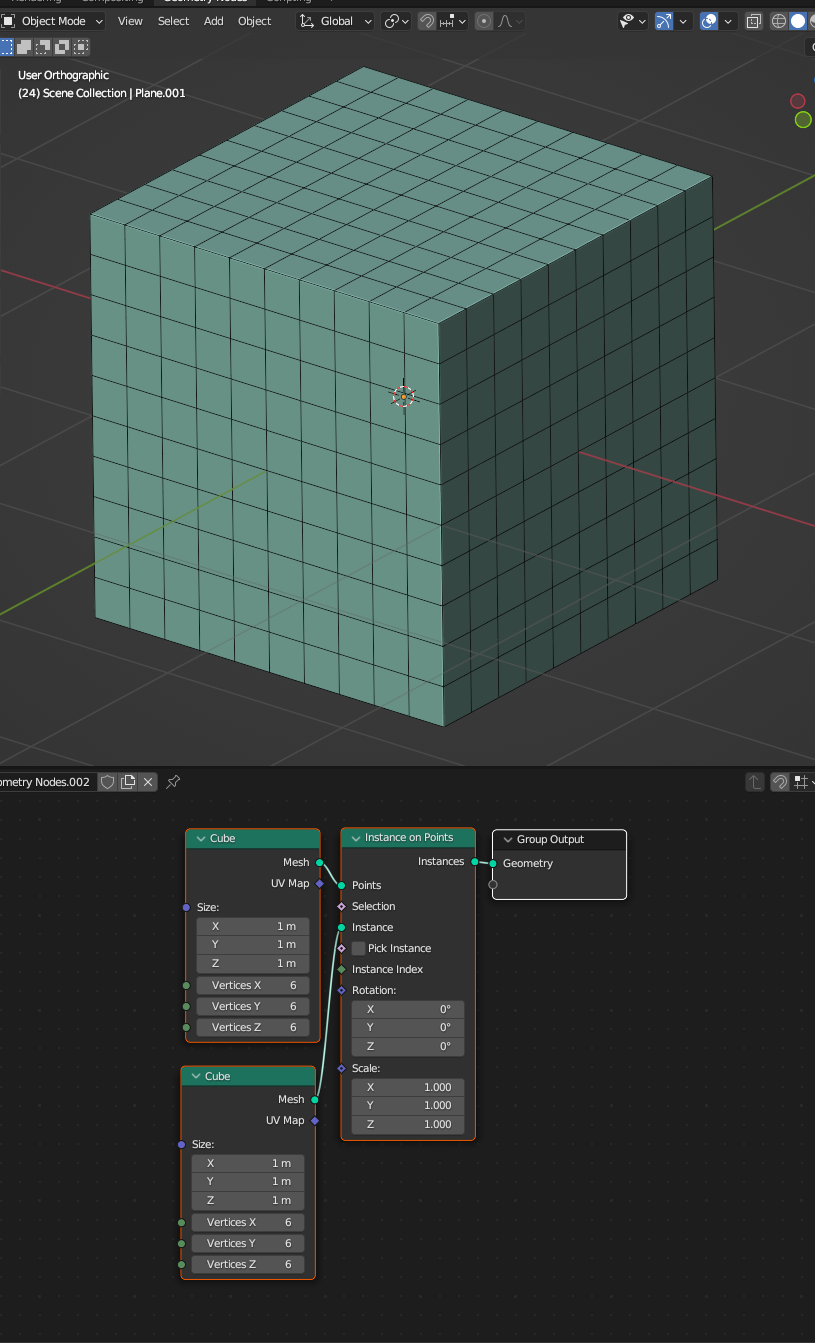Open the View menu

tap(130, 20)
